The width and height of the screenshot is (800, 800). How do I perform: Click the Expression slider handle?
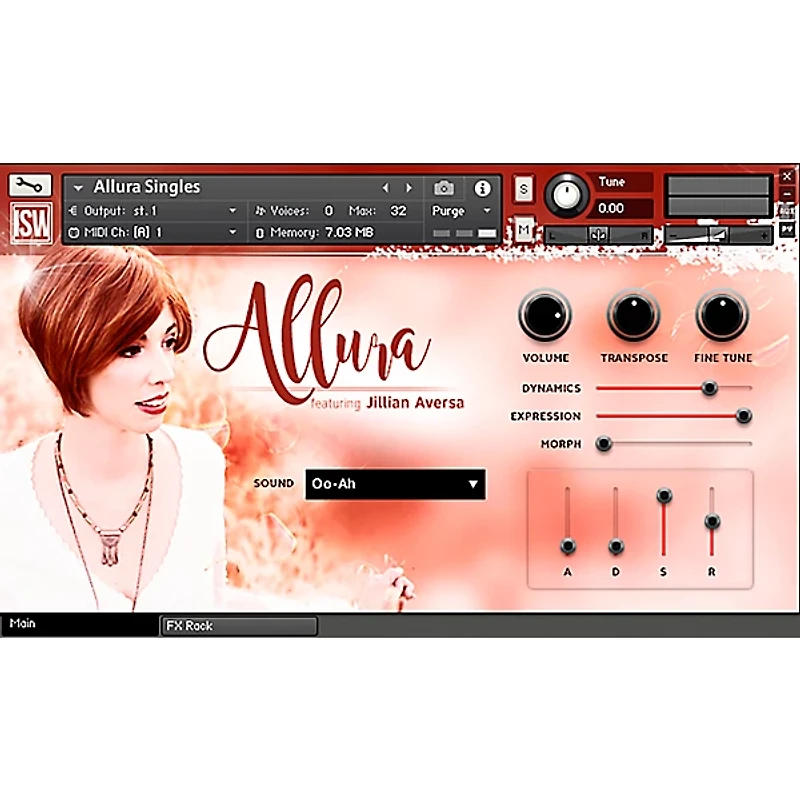tap(744, 416)
